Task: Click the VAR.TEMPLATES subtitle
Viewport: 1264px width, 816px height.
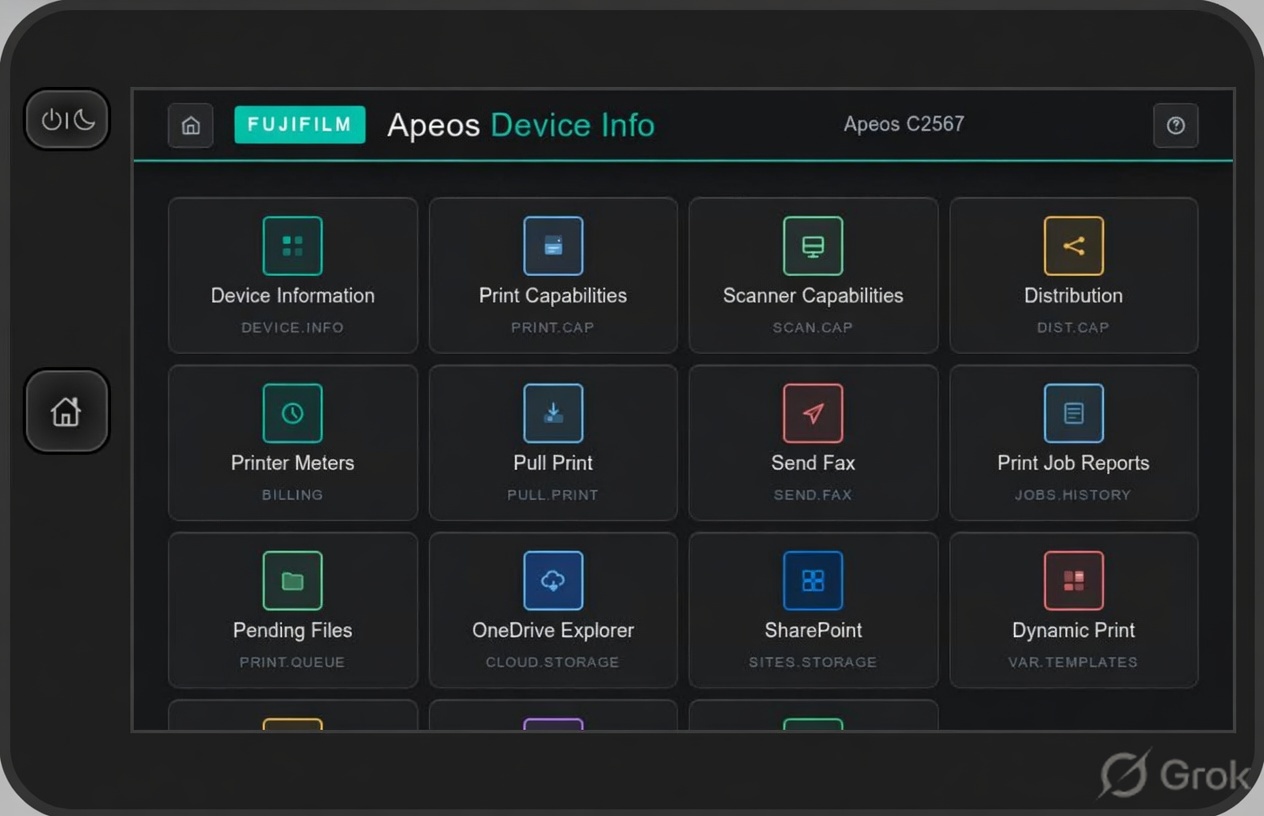Action: pyautogui.click(x=1074, y=661)
